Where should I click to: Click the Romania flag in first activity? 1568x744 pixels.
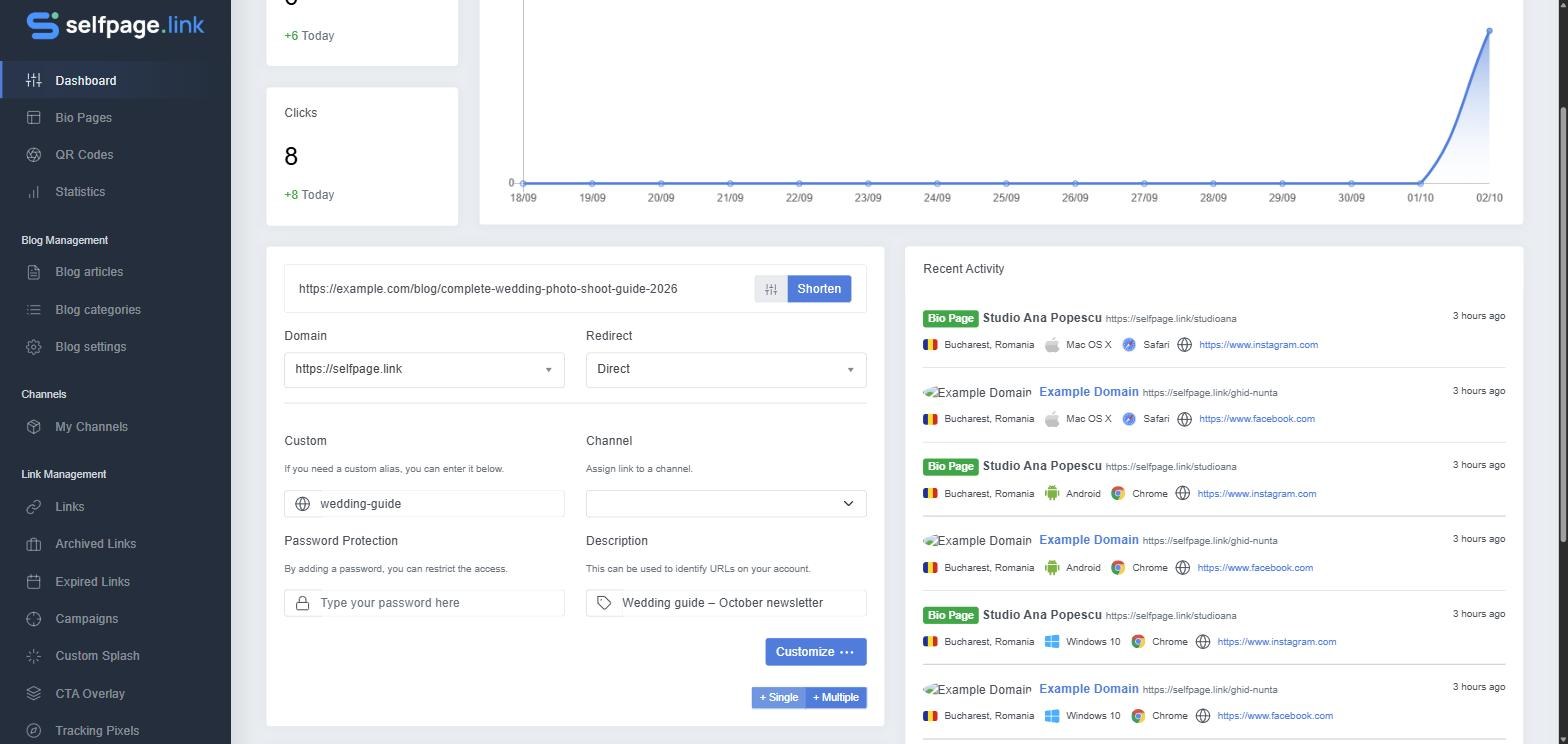pos(931,345)
